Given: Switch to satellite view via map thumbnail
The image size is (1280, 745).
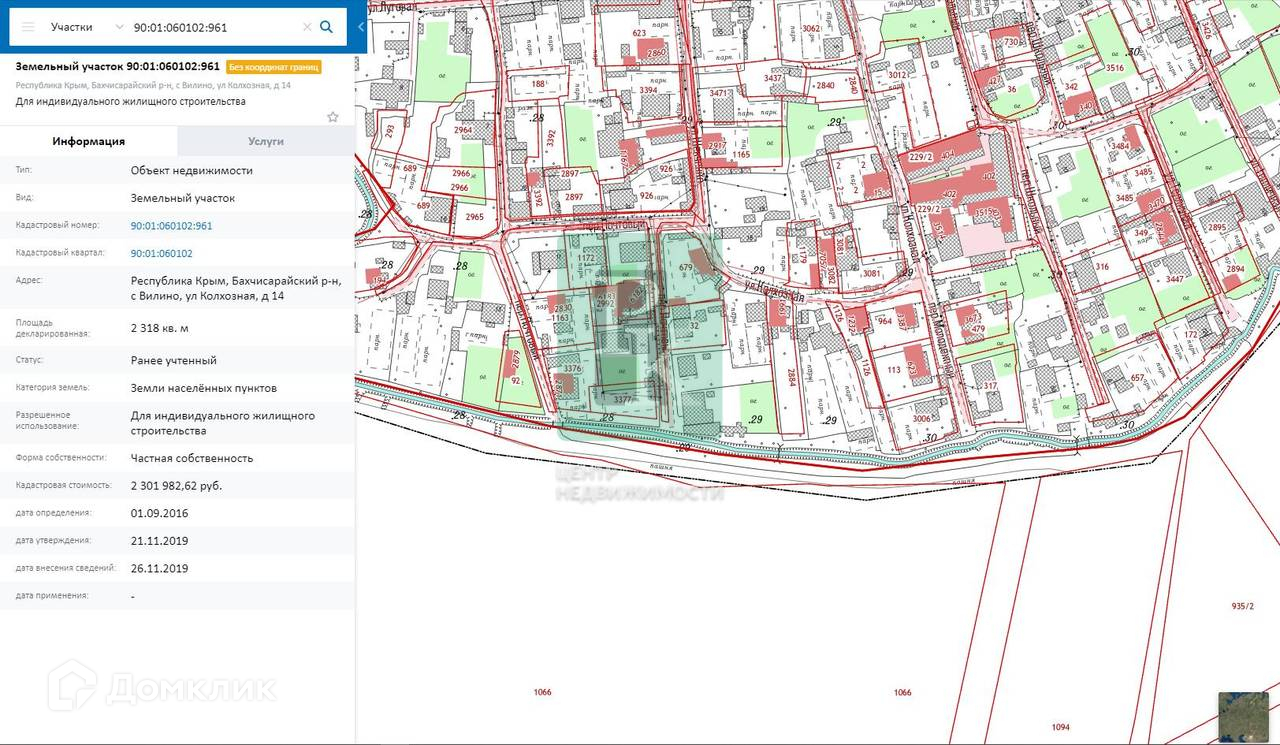Looking at the screenshot, I should [1243, 716].
